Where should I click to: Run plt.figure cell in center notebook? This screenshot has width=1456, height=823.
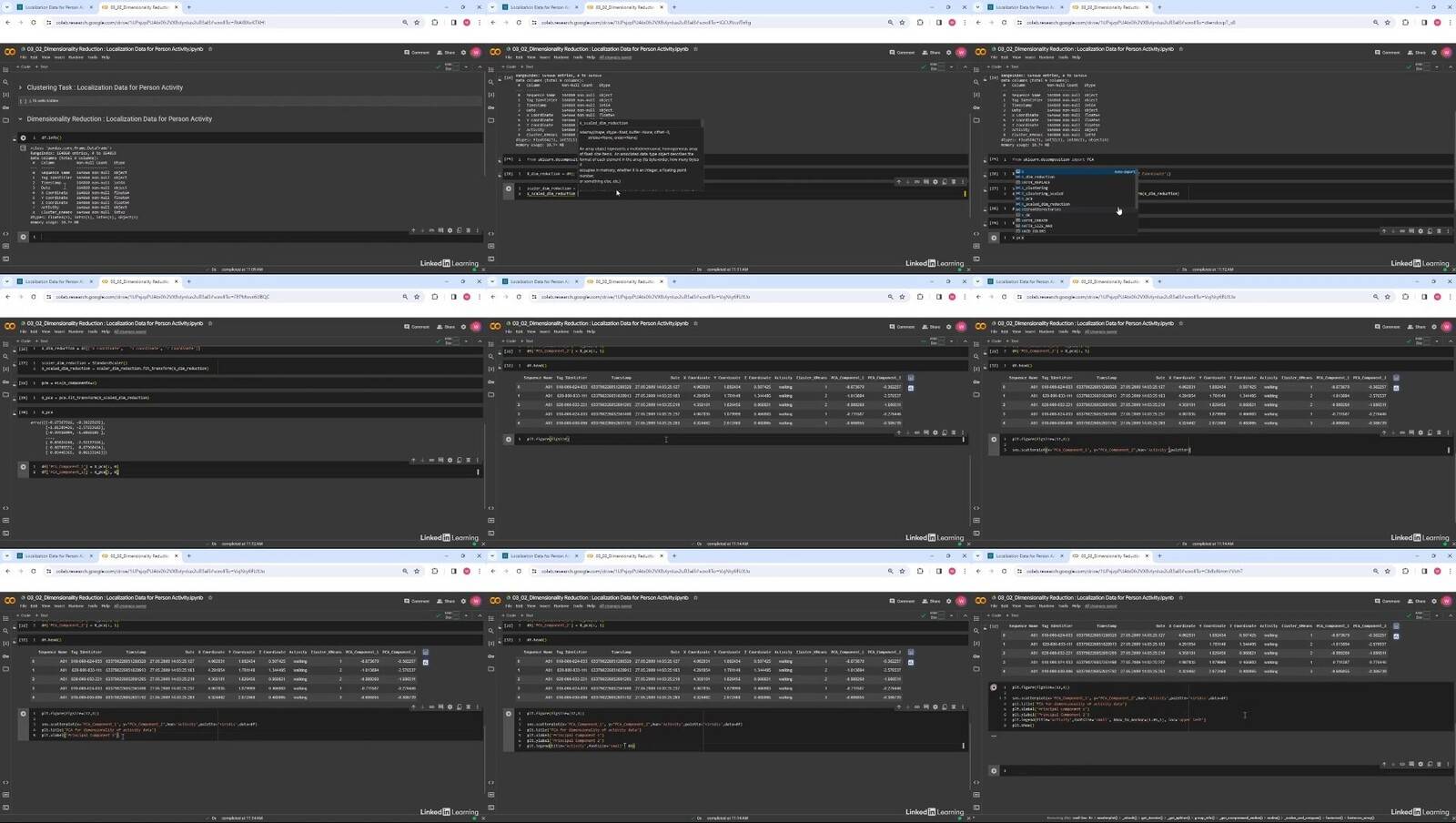pyautogui.click(x=509, y=439)
